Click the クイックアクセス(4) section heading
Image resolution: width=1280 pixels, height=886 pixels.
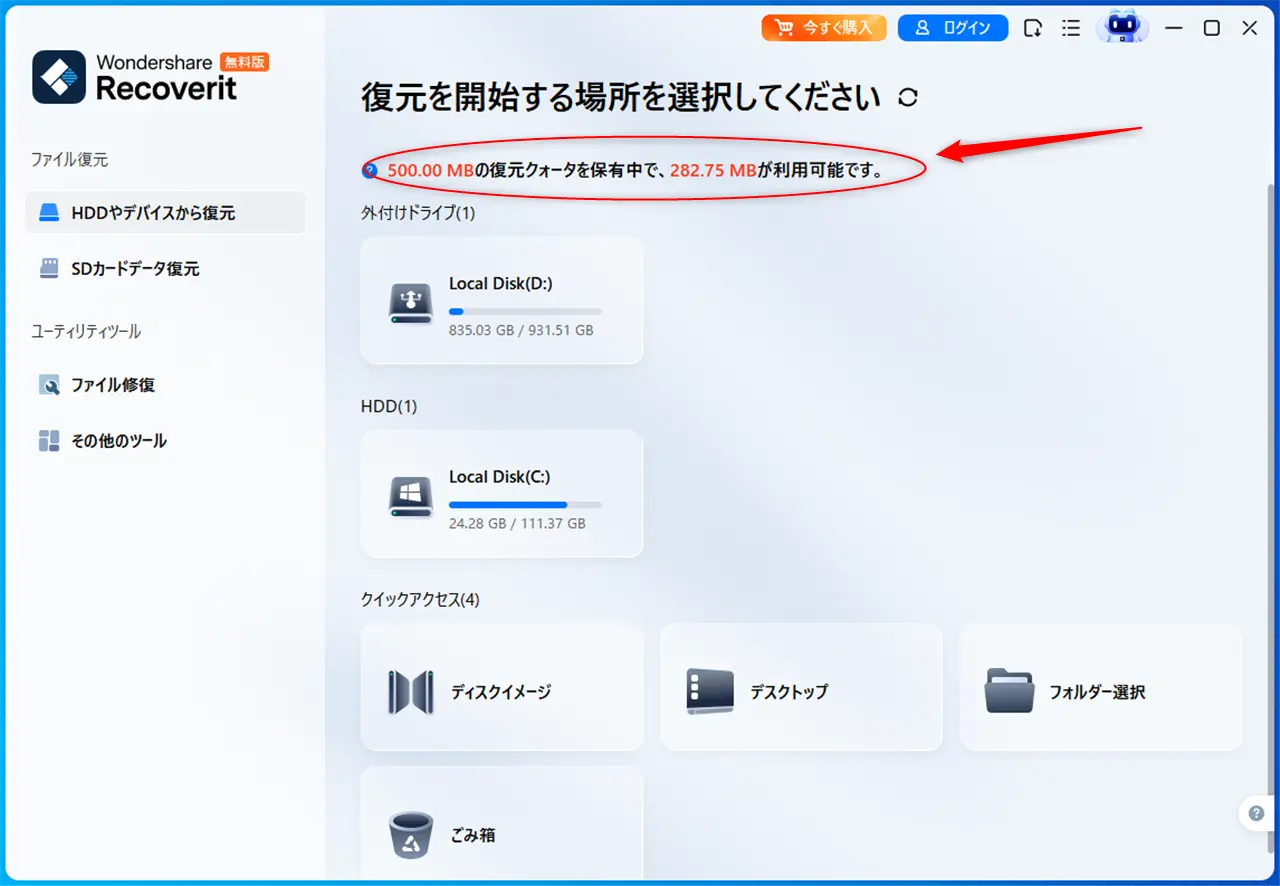tap(420, 599)
